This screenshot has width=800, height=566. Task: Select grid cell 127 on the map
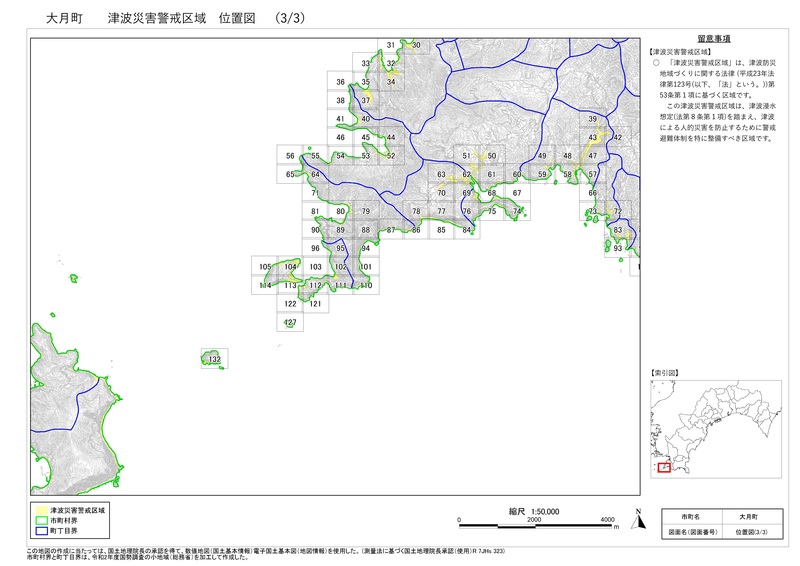coord(290,323)
